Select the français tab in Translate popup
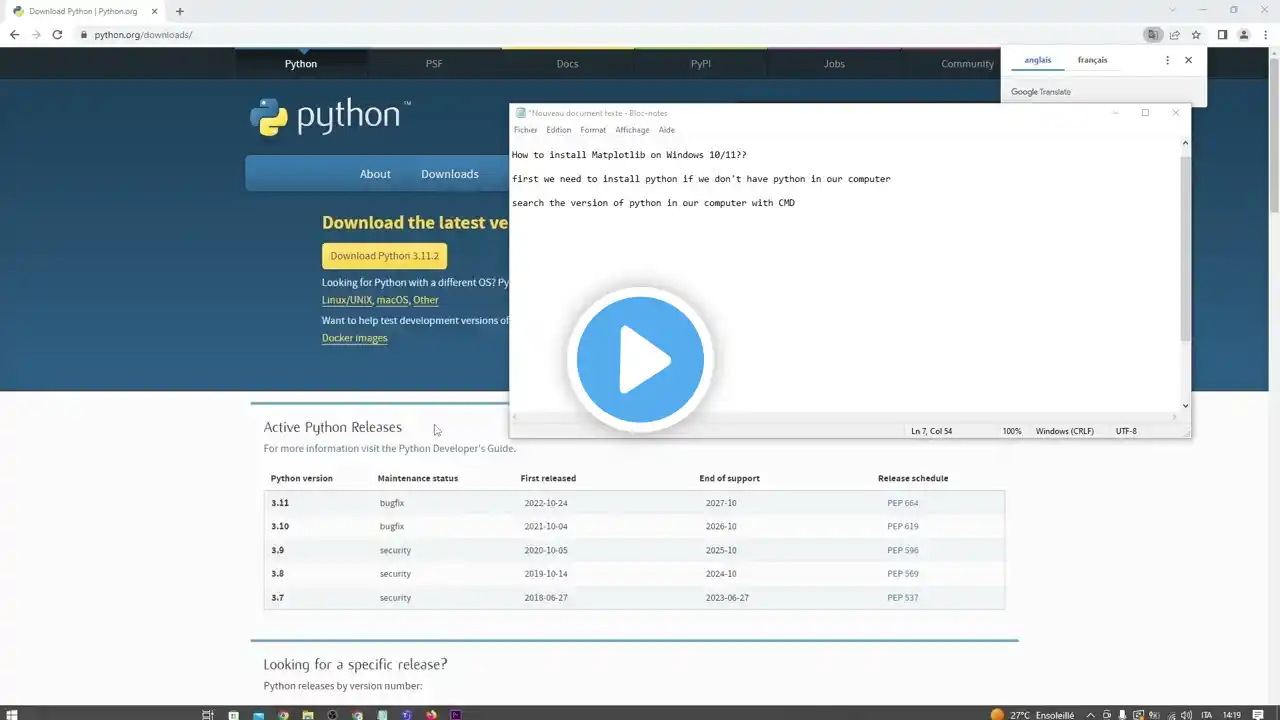The width and height of the screenshot is (1280, 720). pos(1092,60)
